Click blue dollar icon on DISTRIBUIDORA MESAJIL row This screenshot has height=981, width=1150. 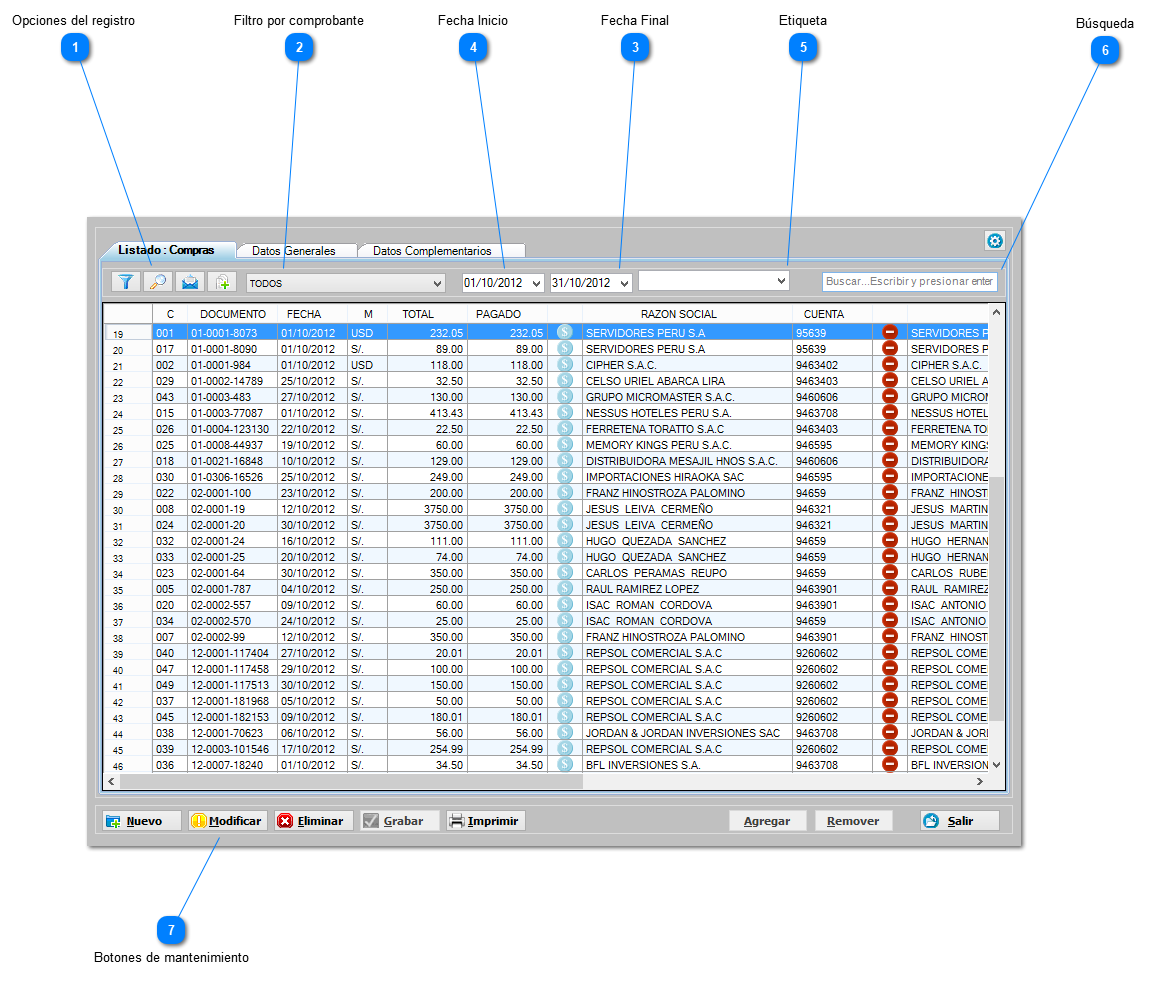click(565, 460)
